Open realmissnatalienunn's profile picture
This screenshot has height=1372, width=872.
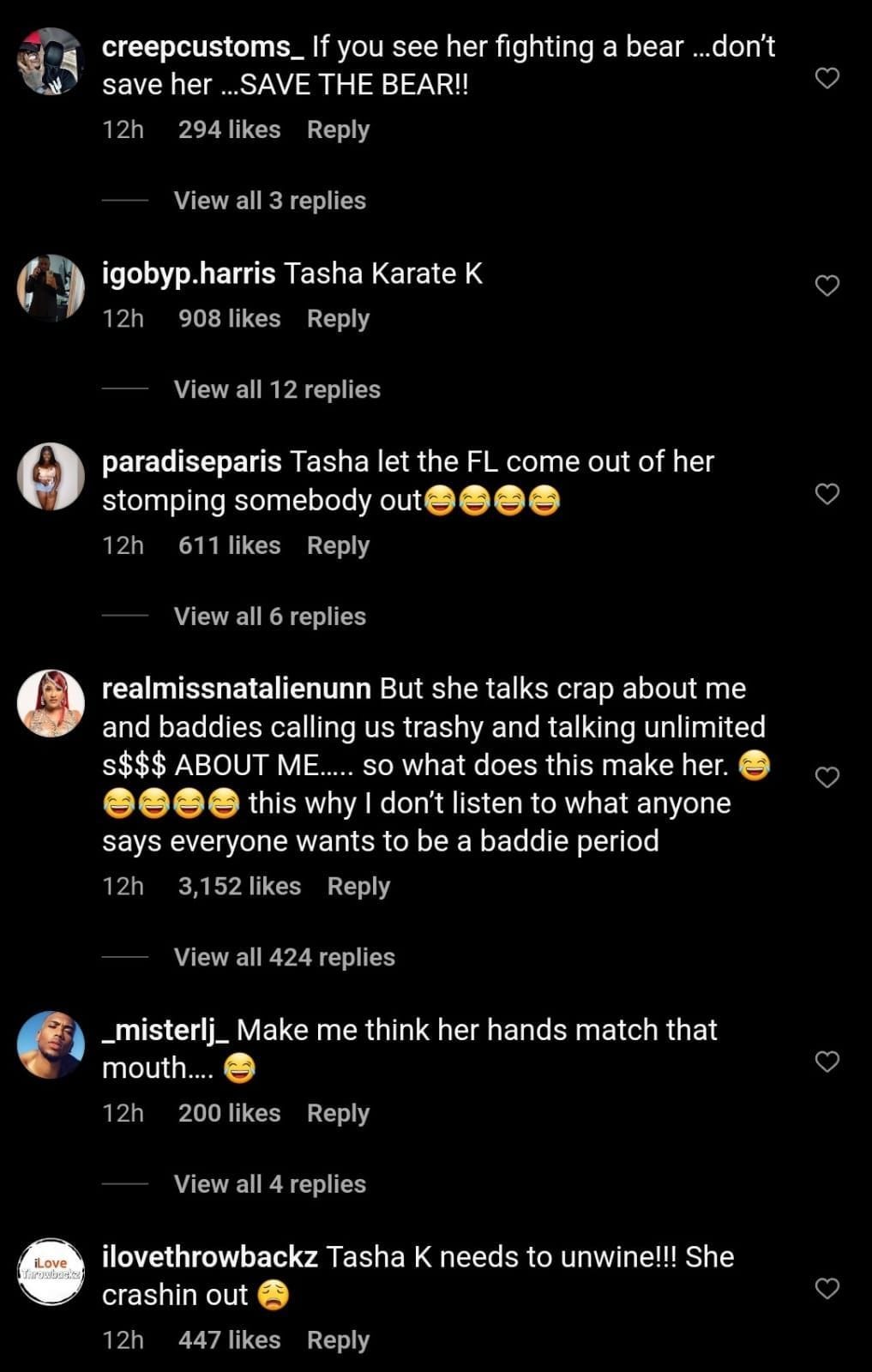tap(51, 701)
